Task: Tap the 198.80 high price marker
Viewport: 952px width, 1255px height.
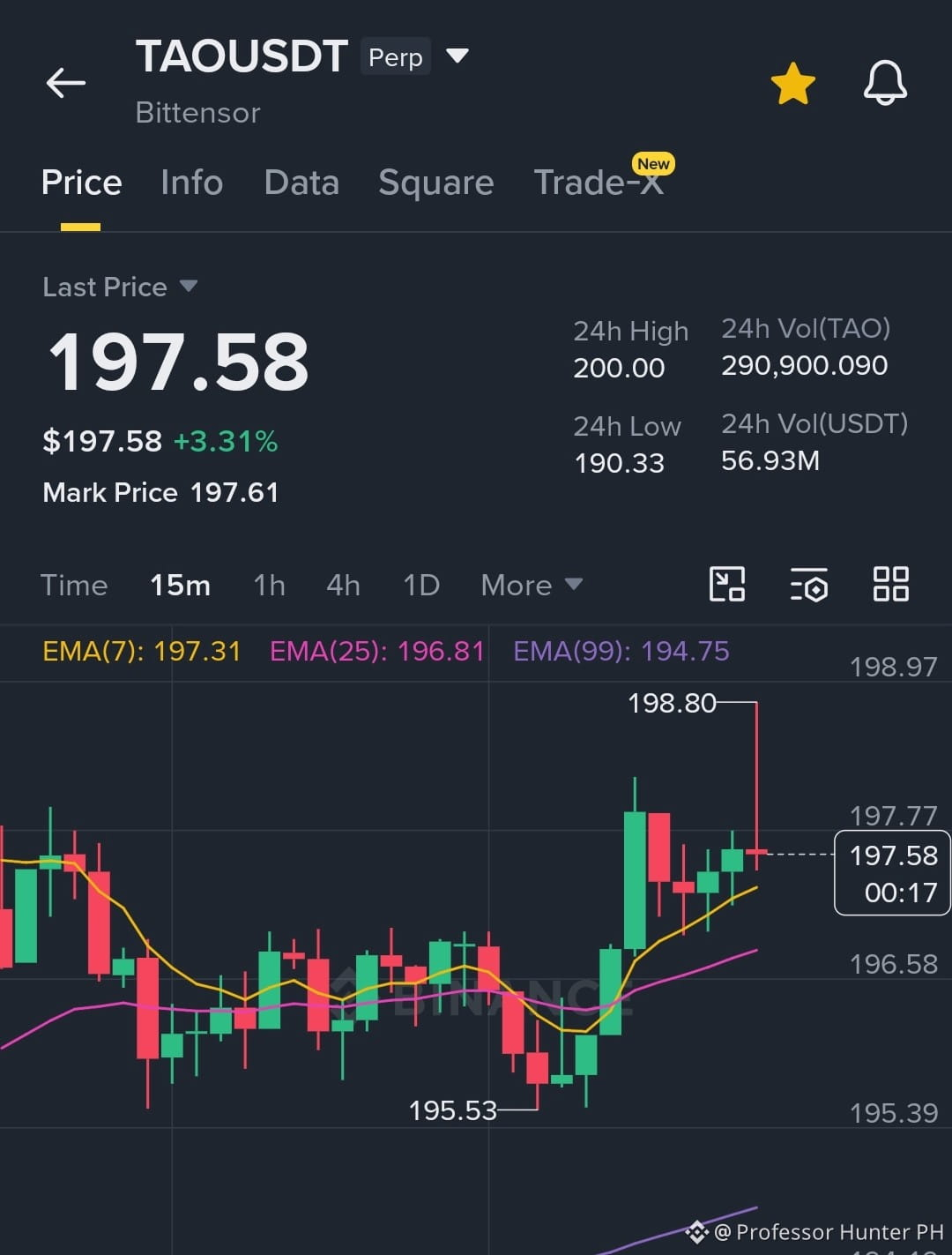Action: click(672, 703)
